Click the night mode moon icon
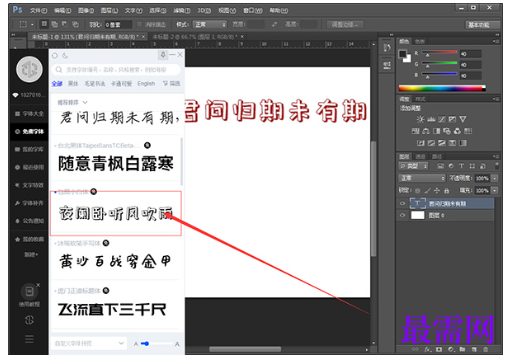513x361 pixels. (65, 56)
